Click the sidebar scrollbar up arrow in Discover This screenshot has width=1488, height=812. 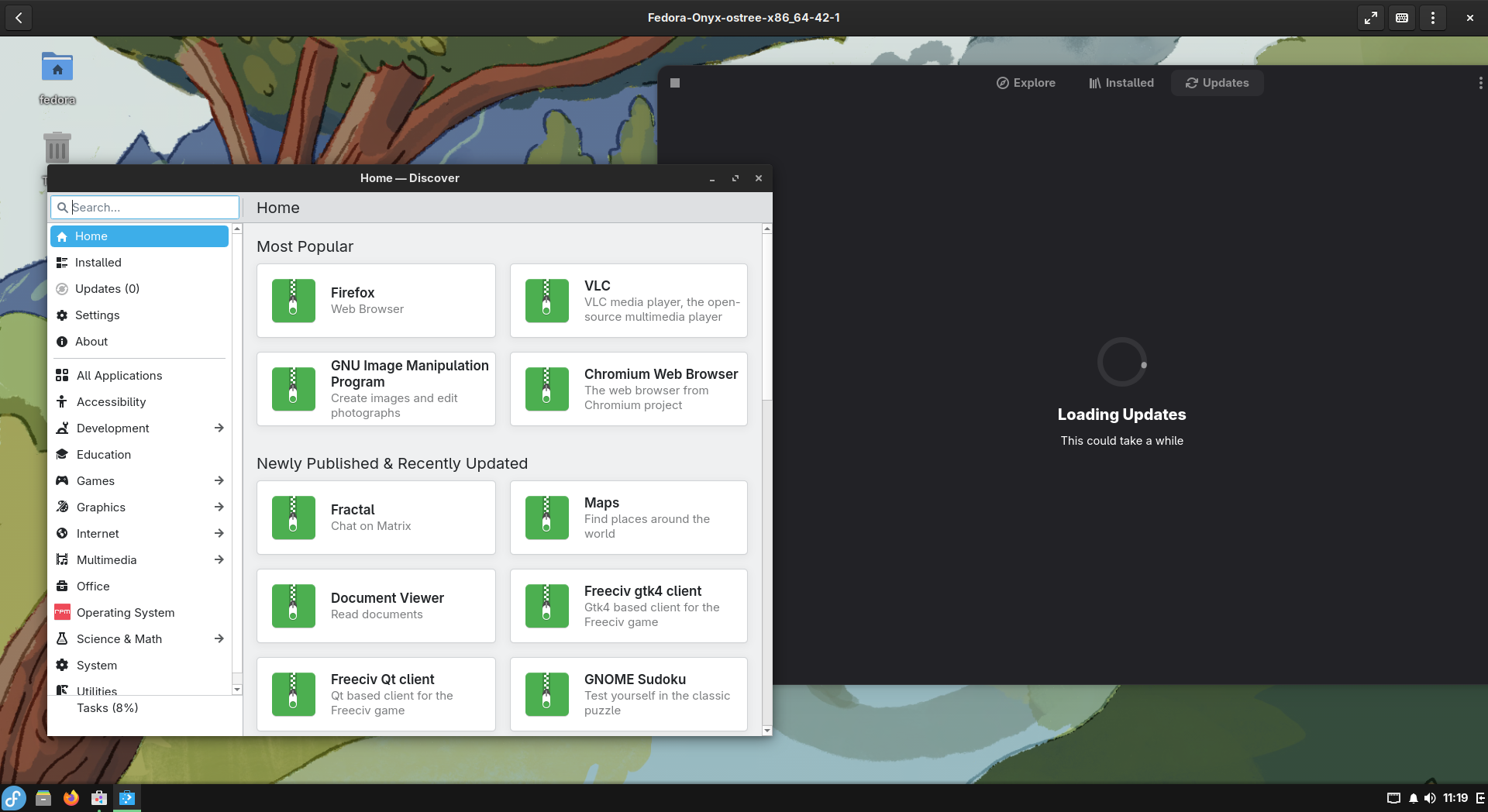click(x=237, y=229)
